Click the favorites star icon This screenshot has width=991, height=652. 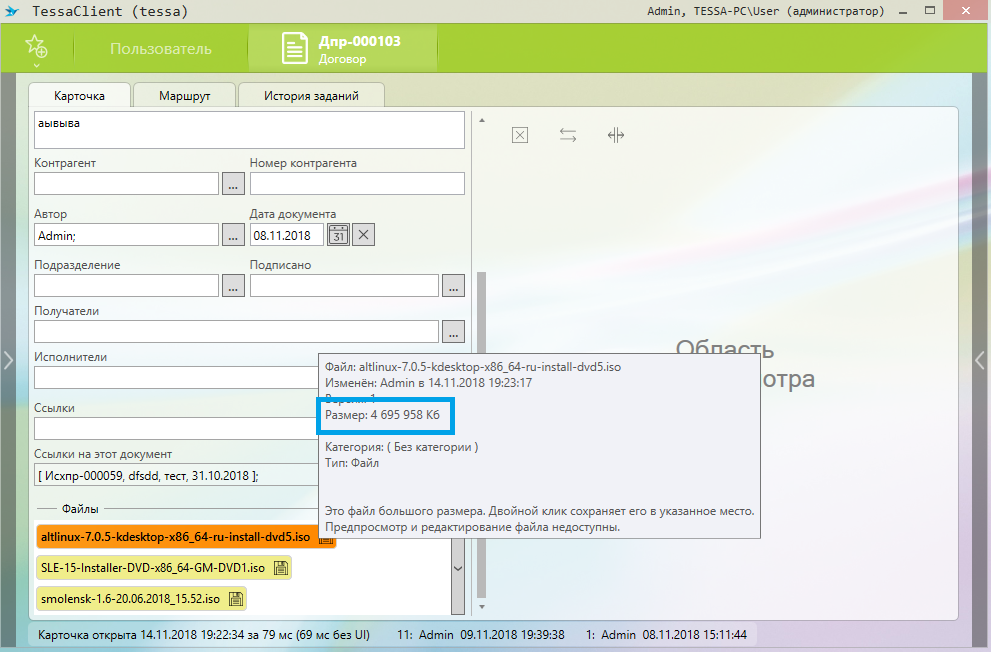36,46
